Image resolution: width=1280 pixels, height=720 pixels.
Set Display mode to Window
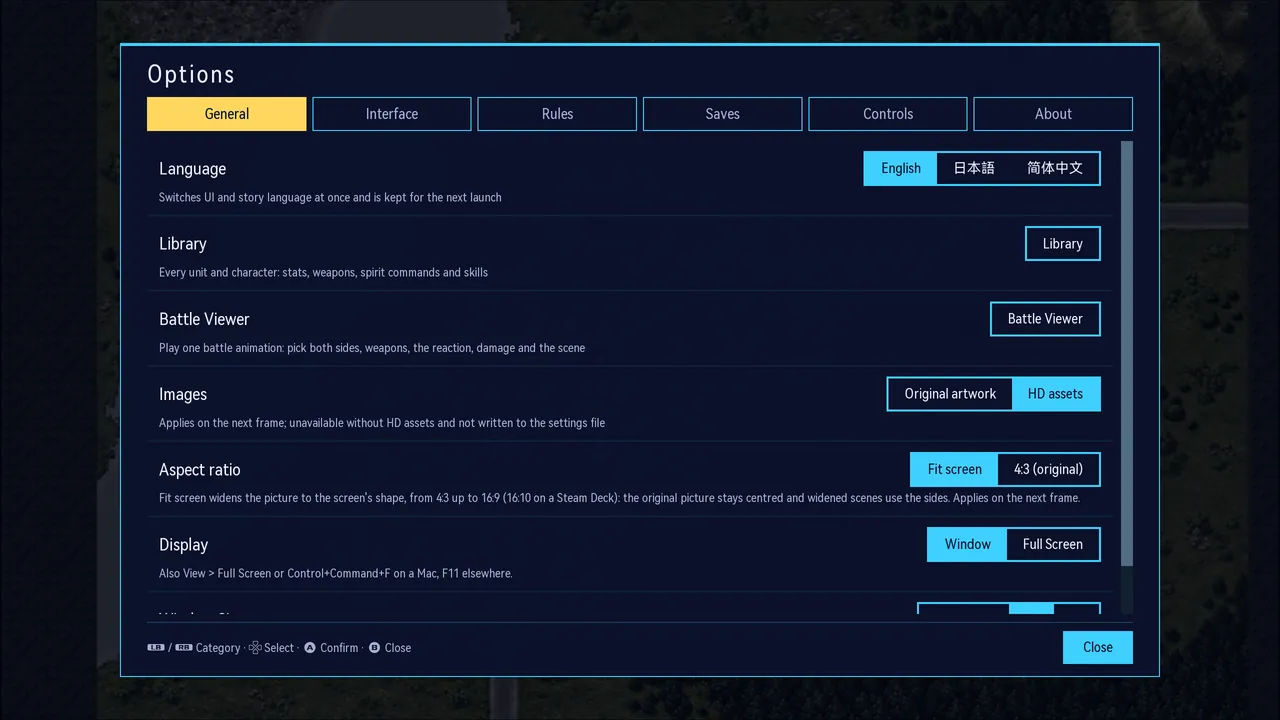tap(968, 544)
